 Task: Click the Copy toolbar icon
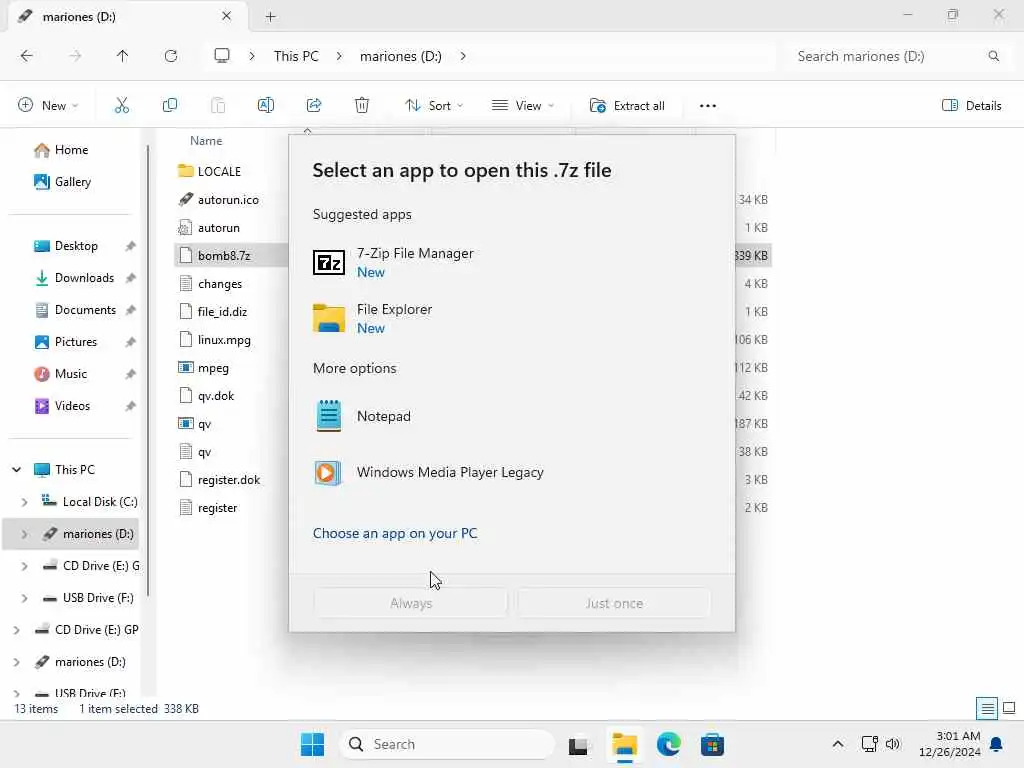pyautogui.click(x=170, y=105)
